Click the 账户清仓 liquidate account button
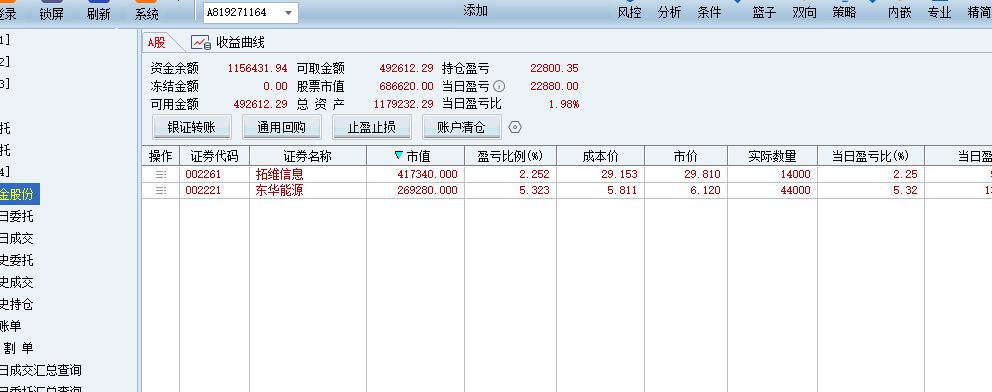The width and height of the screenshot is (992, 392). [462, 127]
